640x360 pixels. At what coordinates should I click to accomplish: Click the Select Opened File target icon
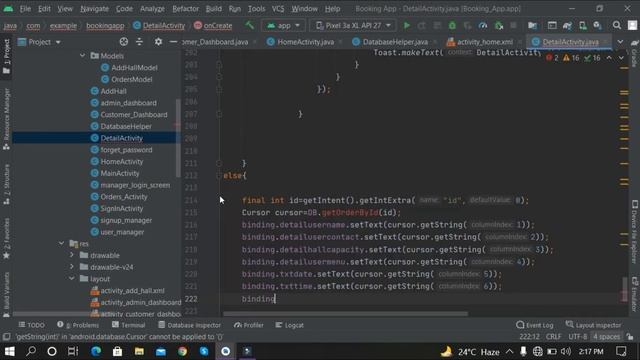point(124,42)
